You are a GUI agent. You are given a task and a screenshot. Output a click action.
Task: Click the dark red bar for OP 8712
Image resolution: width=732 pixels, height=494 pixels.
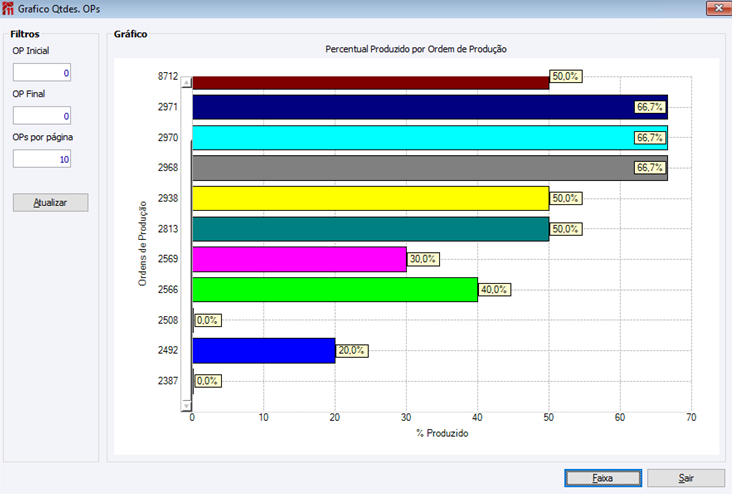(371, 83)
